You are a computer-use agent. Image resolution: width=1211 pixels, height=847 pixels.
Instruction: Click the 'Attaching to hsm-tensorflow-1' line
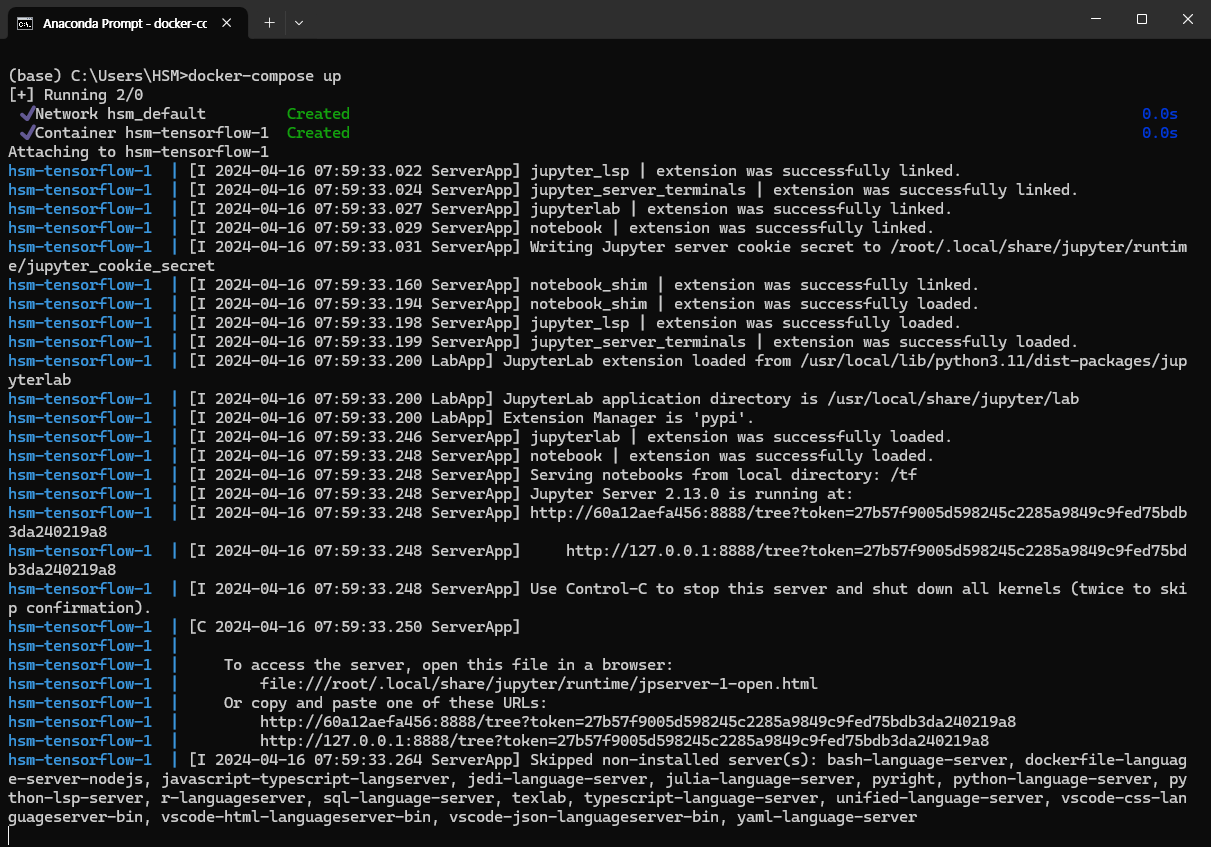(x=138, y=152)
